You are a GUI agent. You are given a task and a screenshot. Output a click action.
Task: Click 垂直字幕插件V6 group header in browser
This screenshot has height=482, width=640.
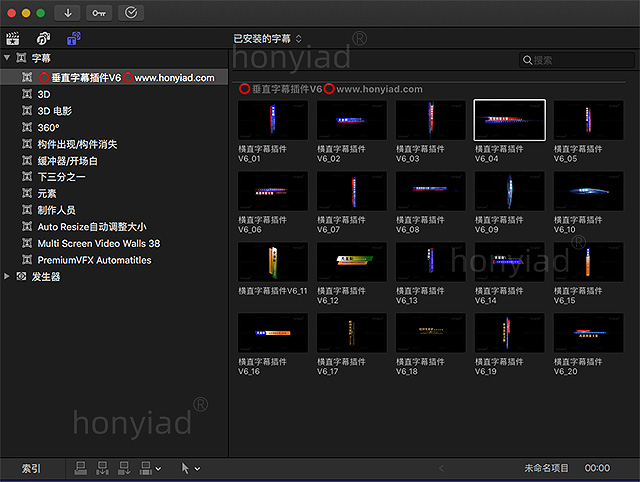[331, 89]
